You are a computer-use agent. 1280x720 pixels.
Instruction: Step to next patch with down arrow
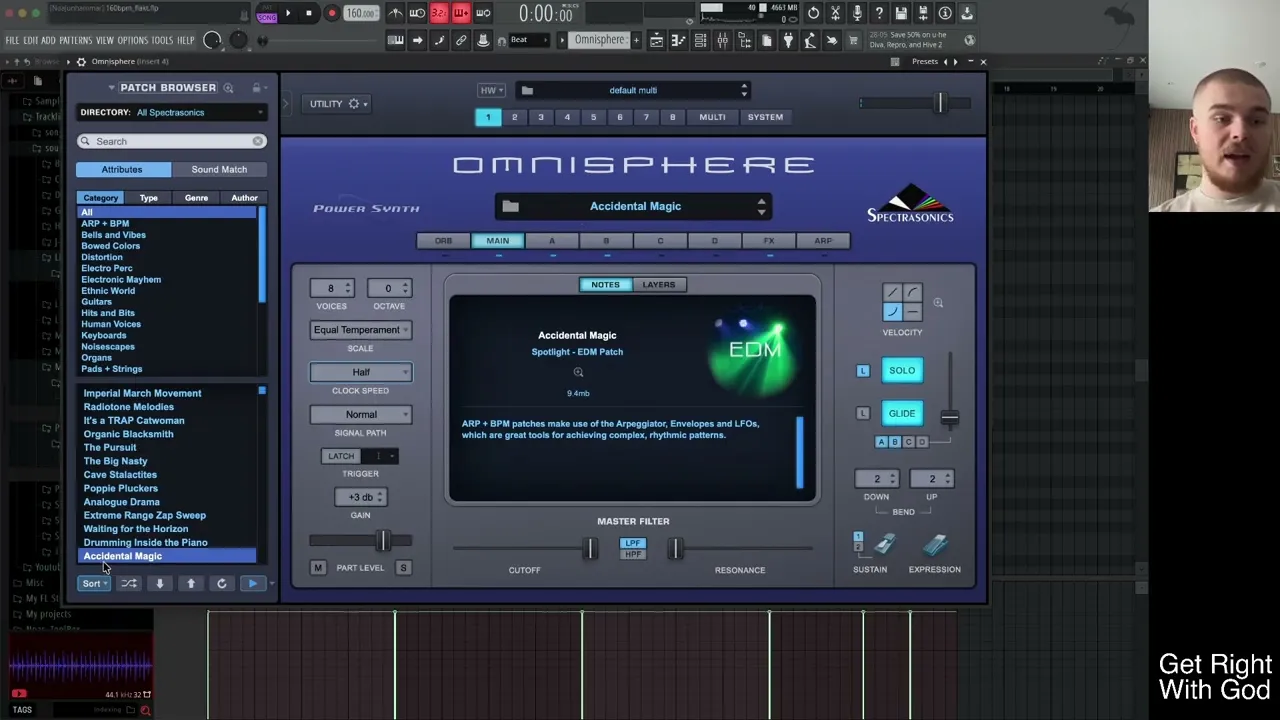point(159,583)
